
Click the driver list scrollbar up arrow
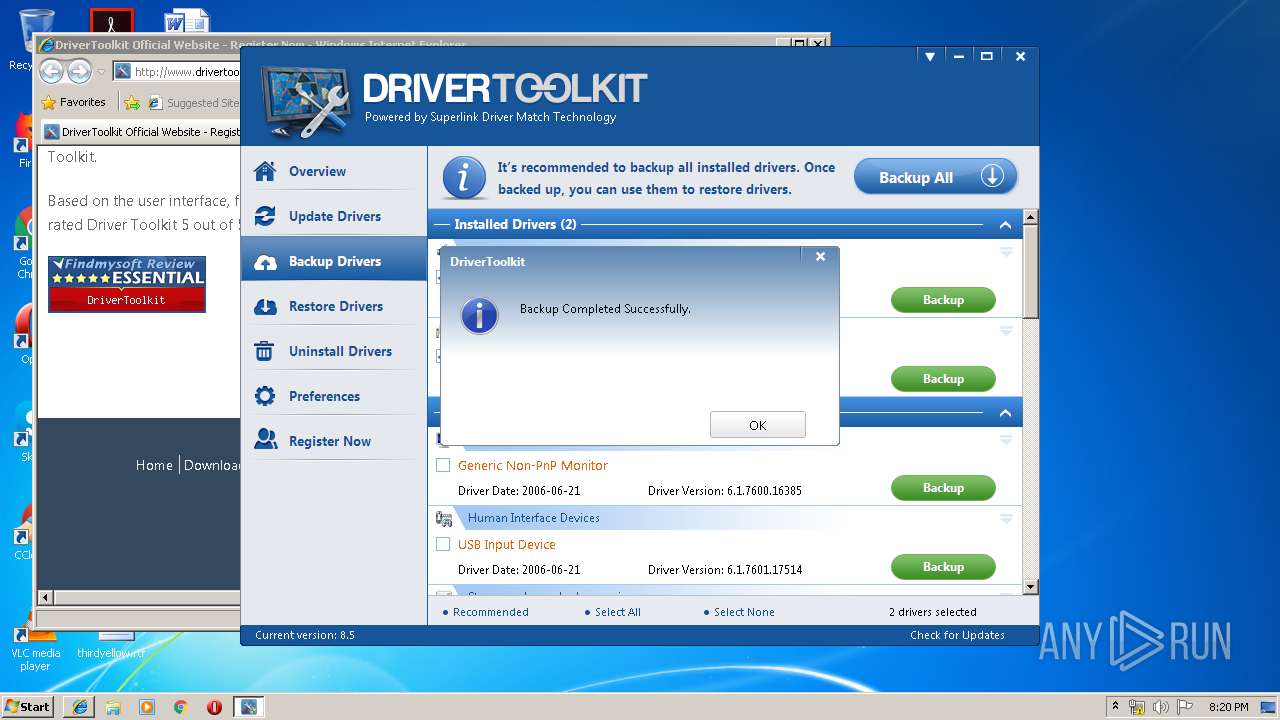(x=1031, y=217)
